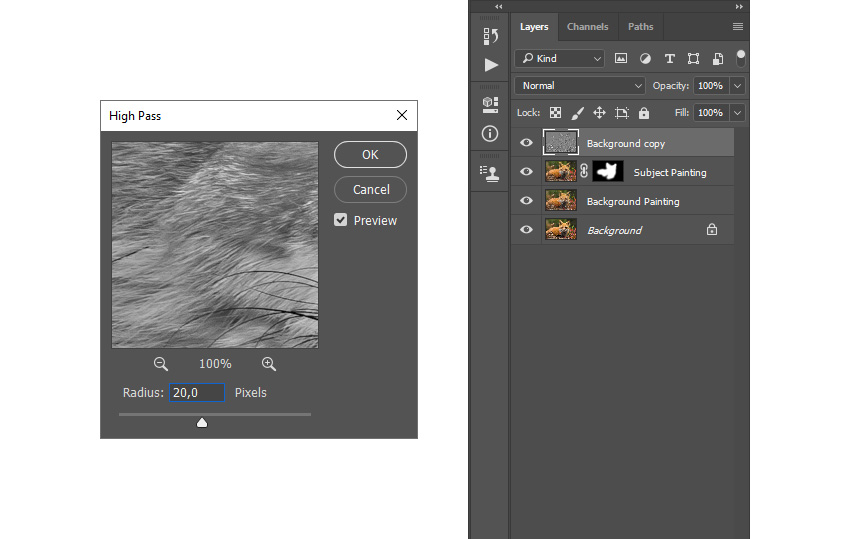Select the "Subject Painting" layer name
850x539 pixels.
[x=670, y=172]
